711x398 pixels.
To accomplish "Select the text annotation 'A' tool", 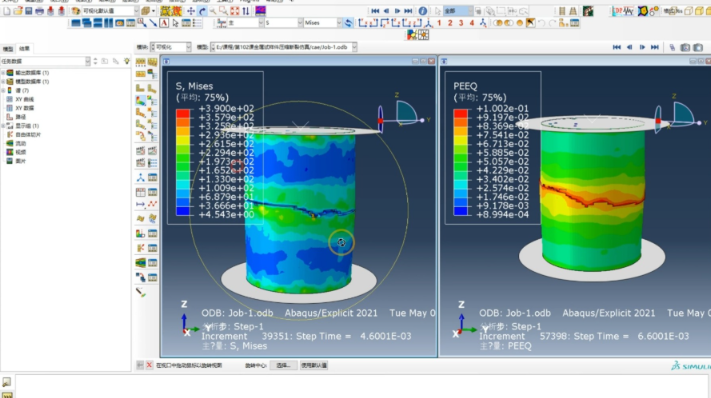I will (164, 23).
